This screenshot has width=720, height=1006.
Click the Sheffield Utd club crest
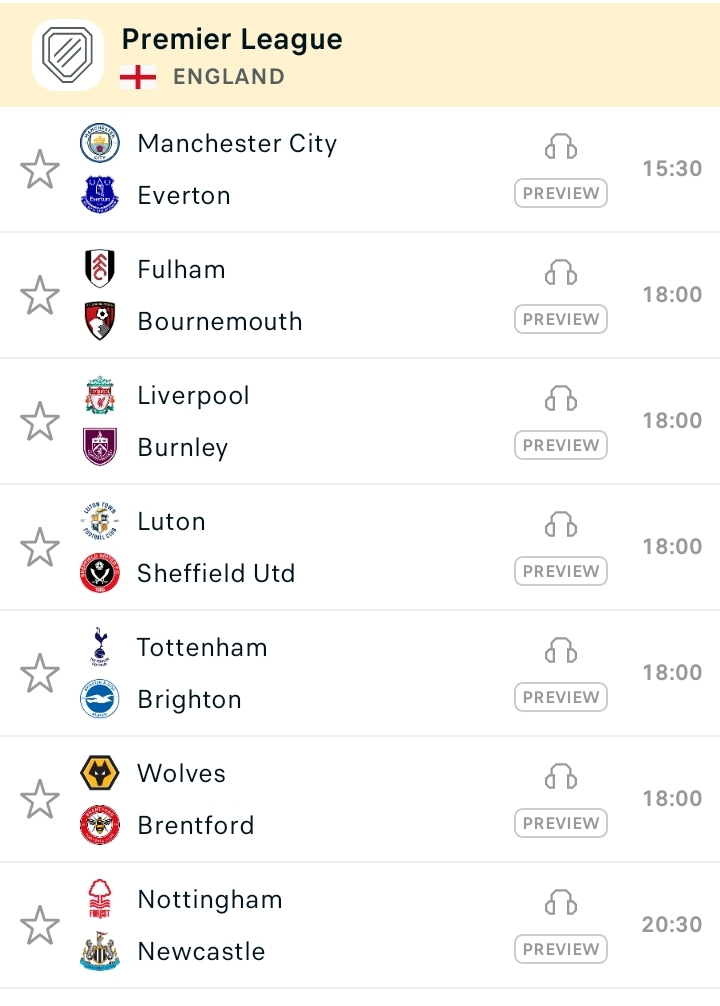pyautogui.click(x=99, y=573)
